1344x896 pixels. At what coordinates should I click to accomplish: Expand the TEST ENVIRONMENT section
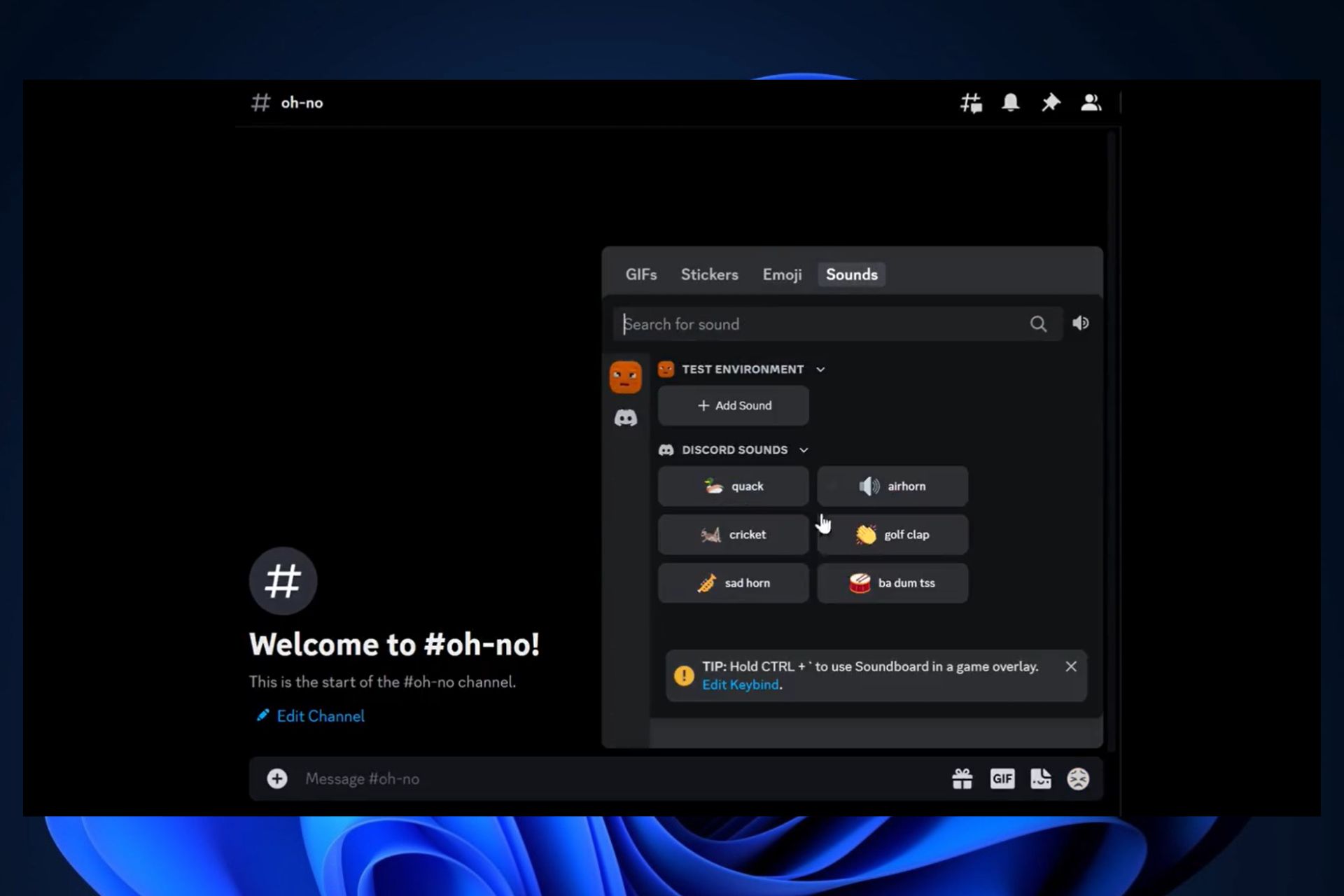[x=820, y=369]
